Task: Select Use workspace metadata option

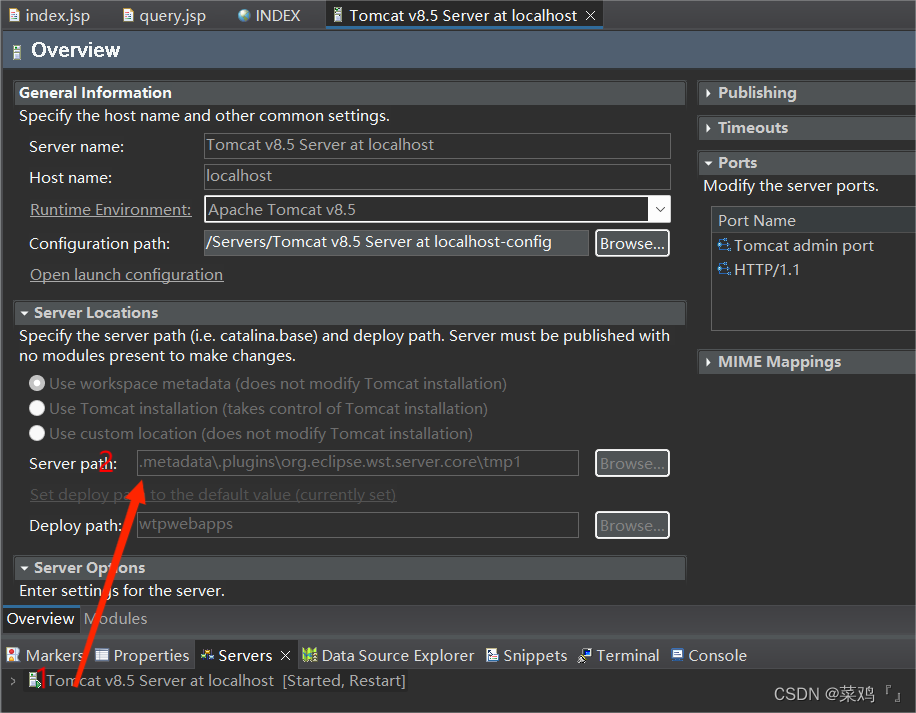Action: [37, 383]
